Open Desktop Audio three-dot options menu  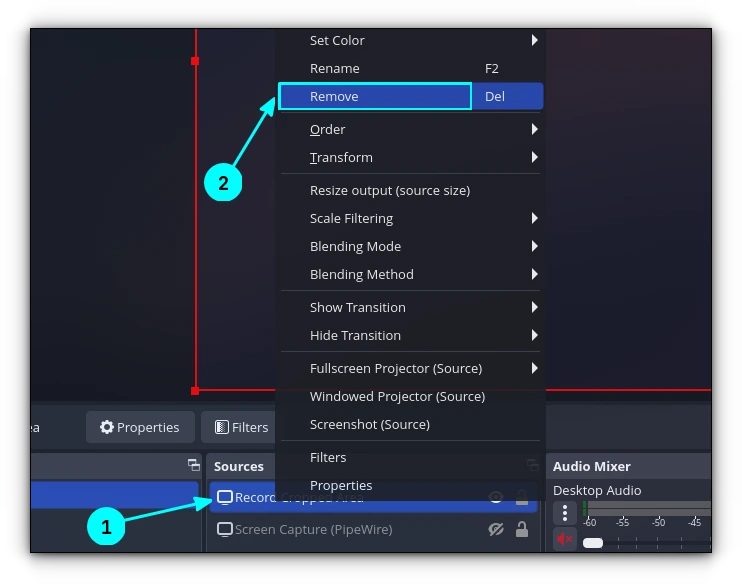(x=565, y=513)
